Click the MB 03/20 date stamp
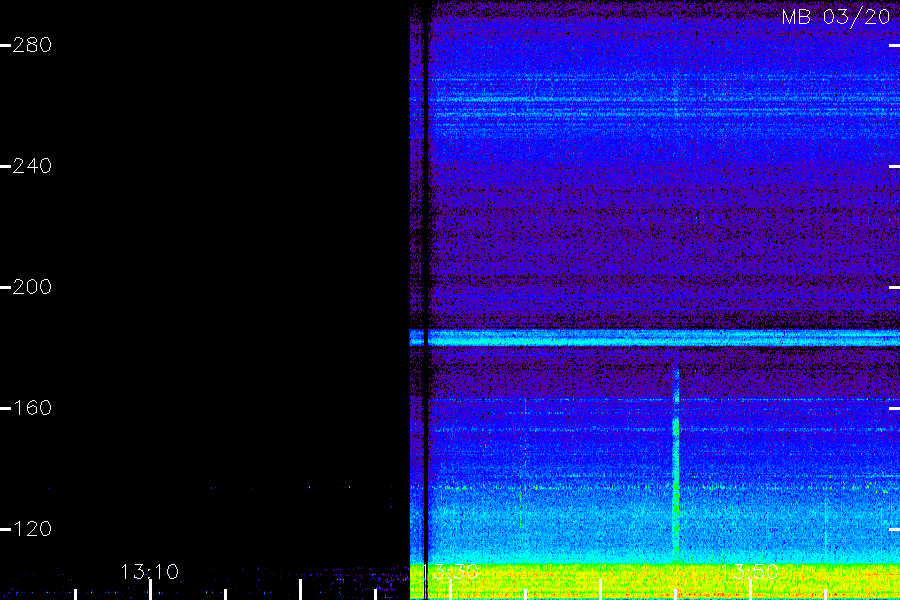This screenshot has width=900, height=600. [836, 17]
